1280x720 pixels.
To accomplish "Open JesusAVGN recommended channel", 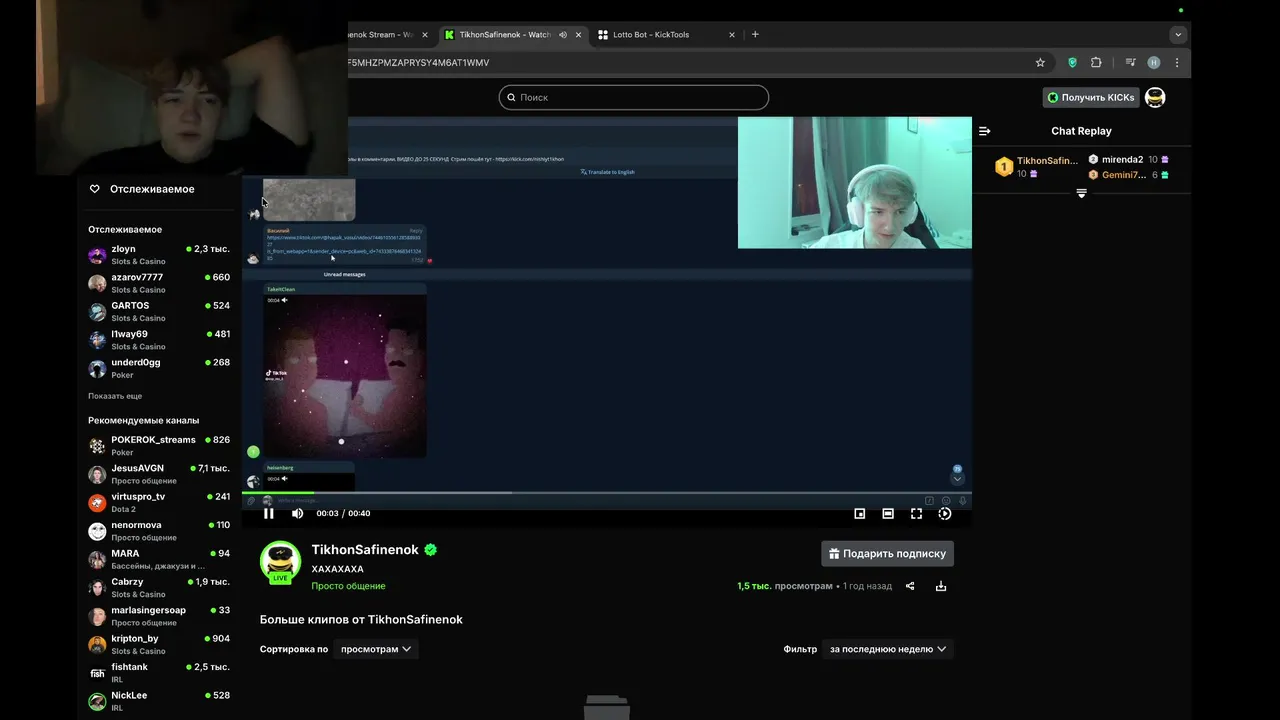I will (159, 474).
